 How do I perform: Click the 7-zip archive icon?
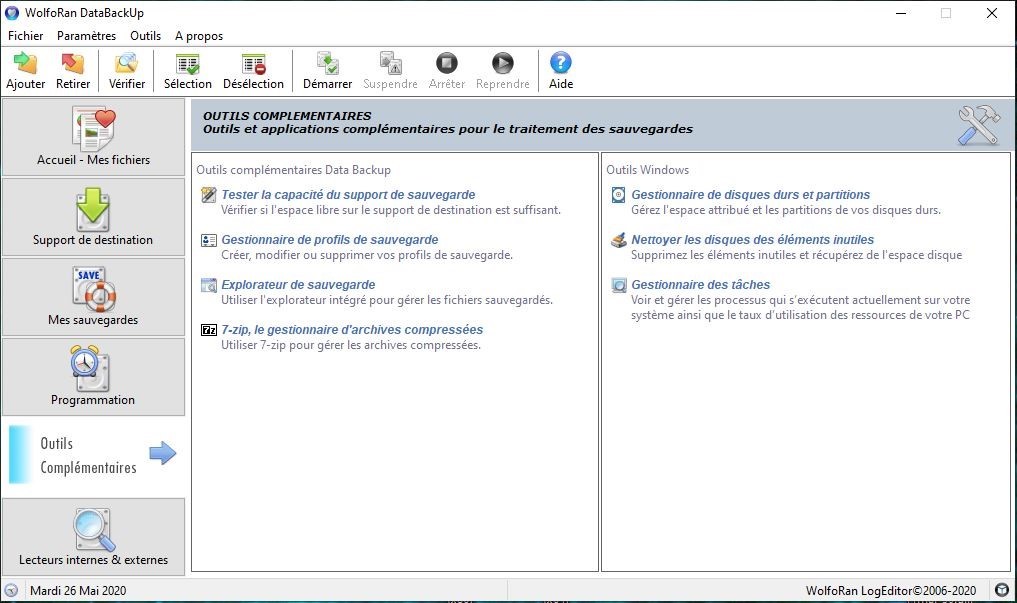pos(209,330)
